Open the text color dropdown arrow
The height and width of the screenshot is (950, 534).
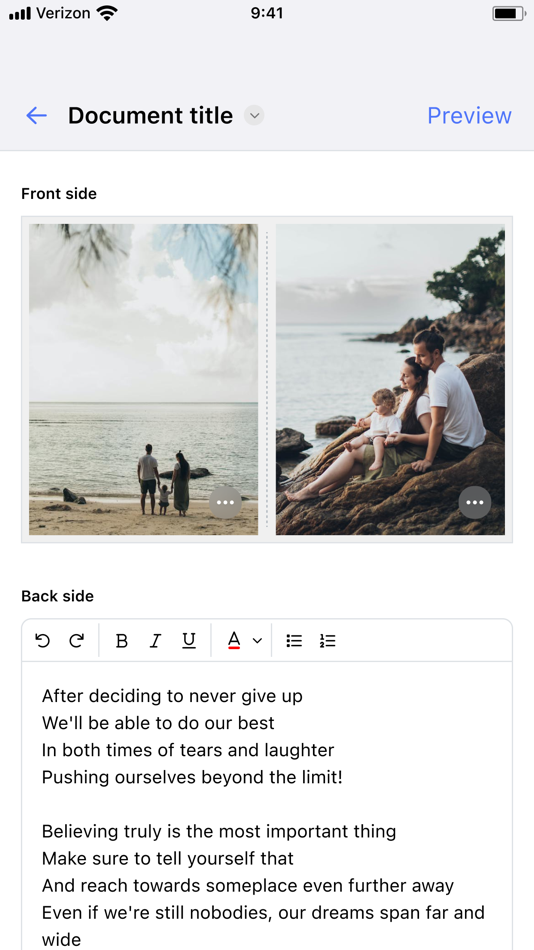coord(257,640)
